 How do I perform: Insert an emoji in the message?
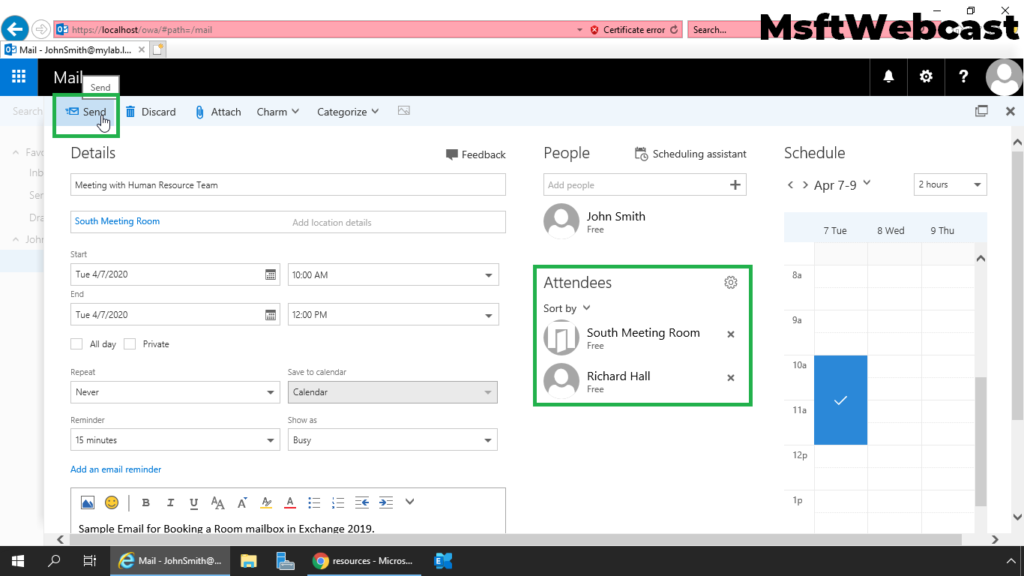[112, 502]
